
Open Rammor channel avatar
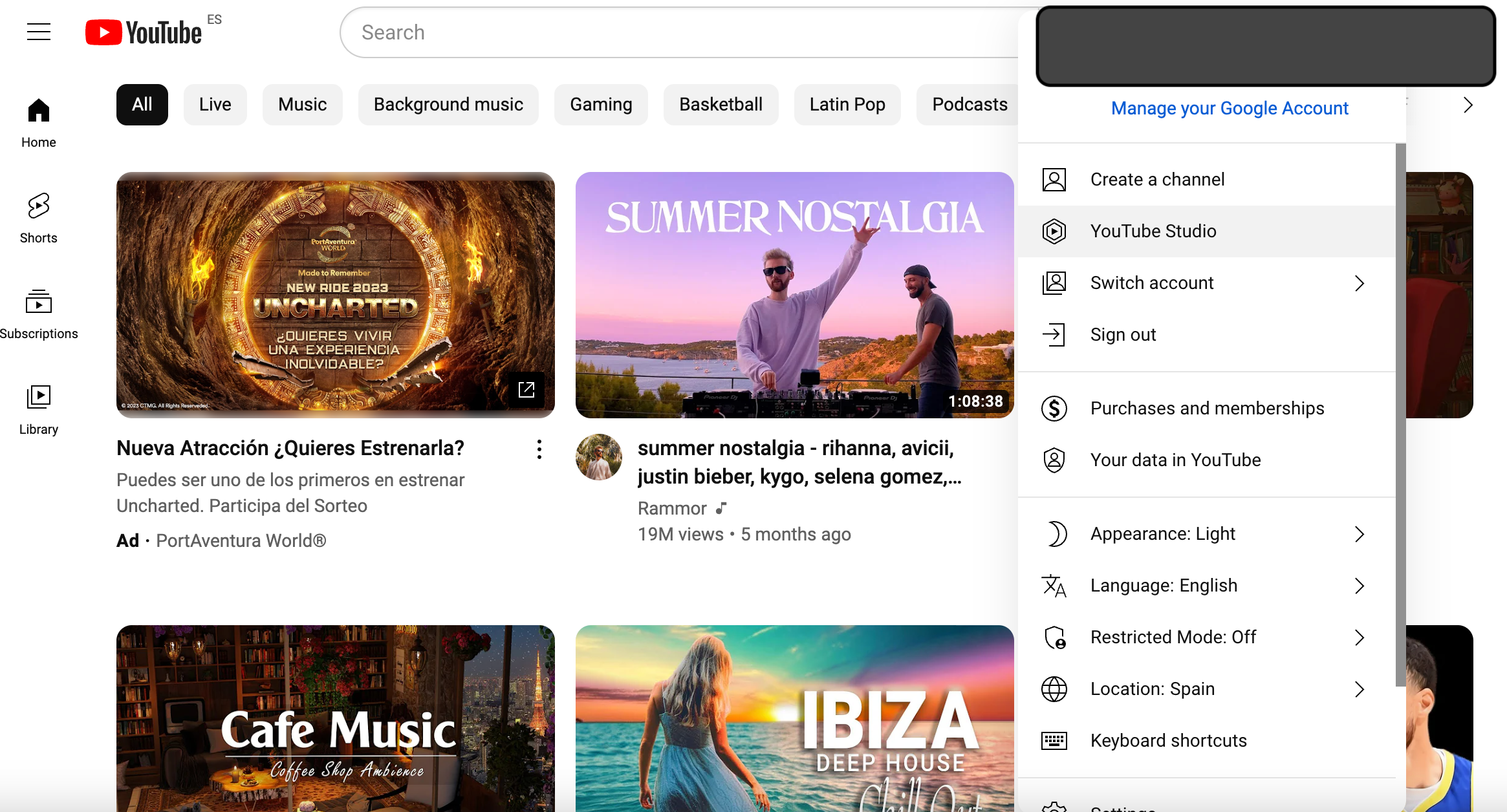(x=599, y=457)
